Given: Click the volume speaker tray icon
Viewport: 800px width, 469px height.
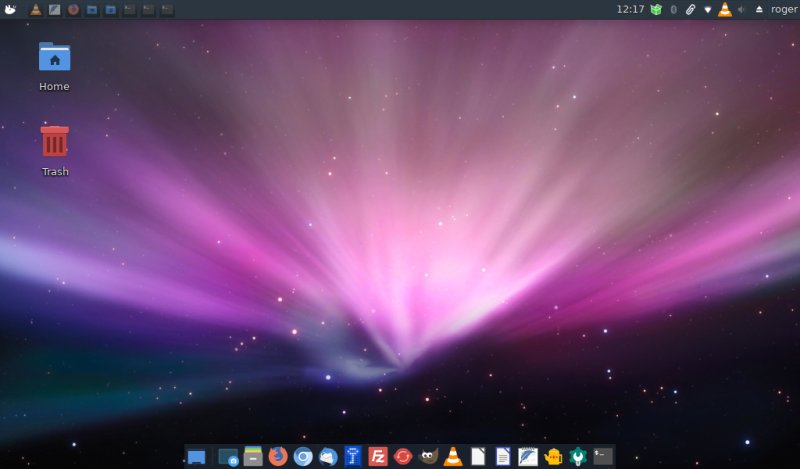Looking at the screenshot, I should pyautogui.click(x=742, y=9).
